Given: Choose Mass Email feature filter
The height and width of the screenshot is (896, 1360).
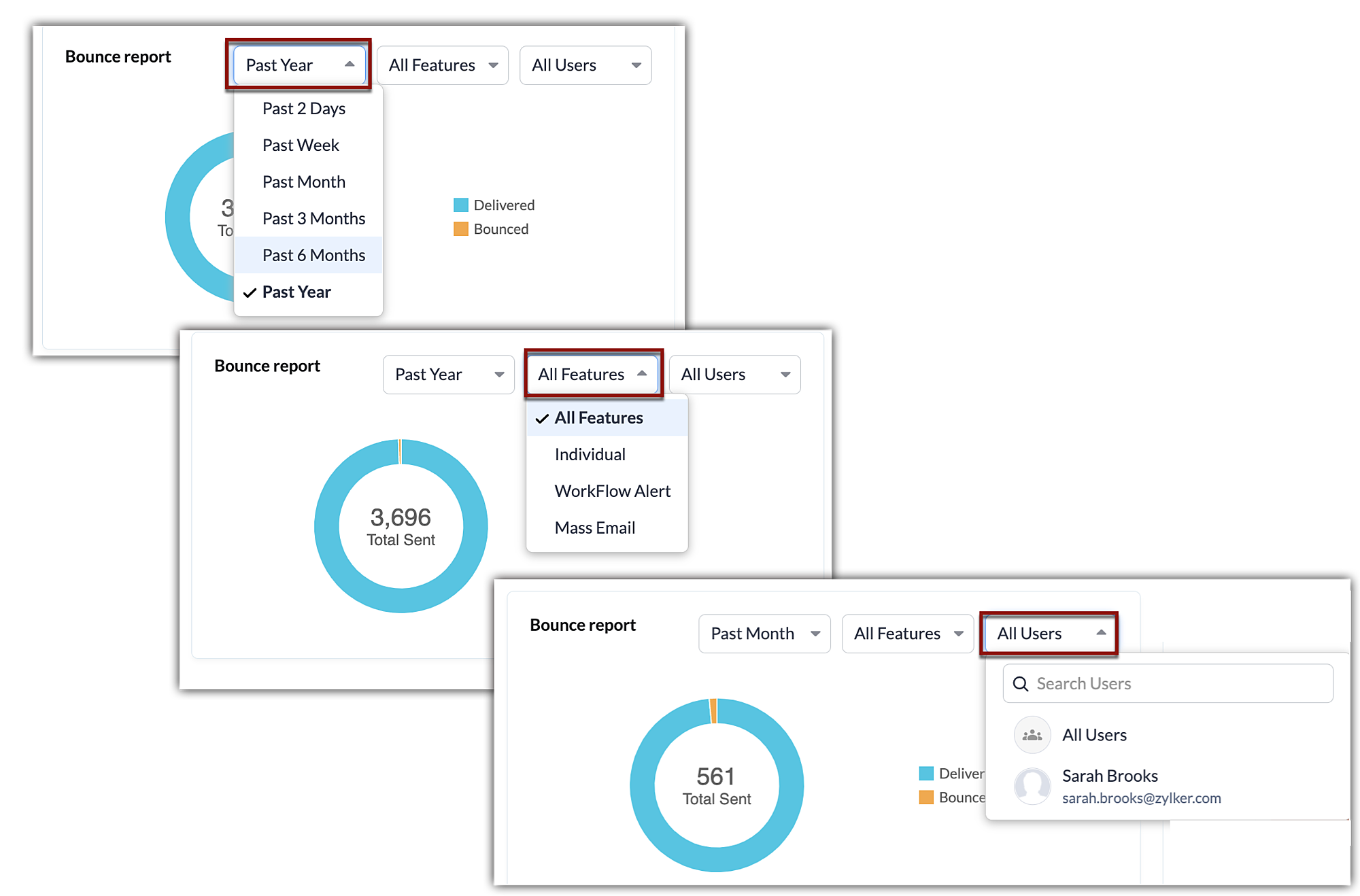Looking at the screenshot, I should point(594,528).
